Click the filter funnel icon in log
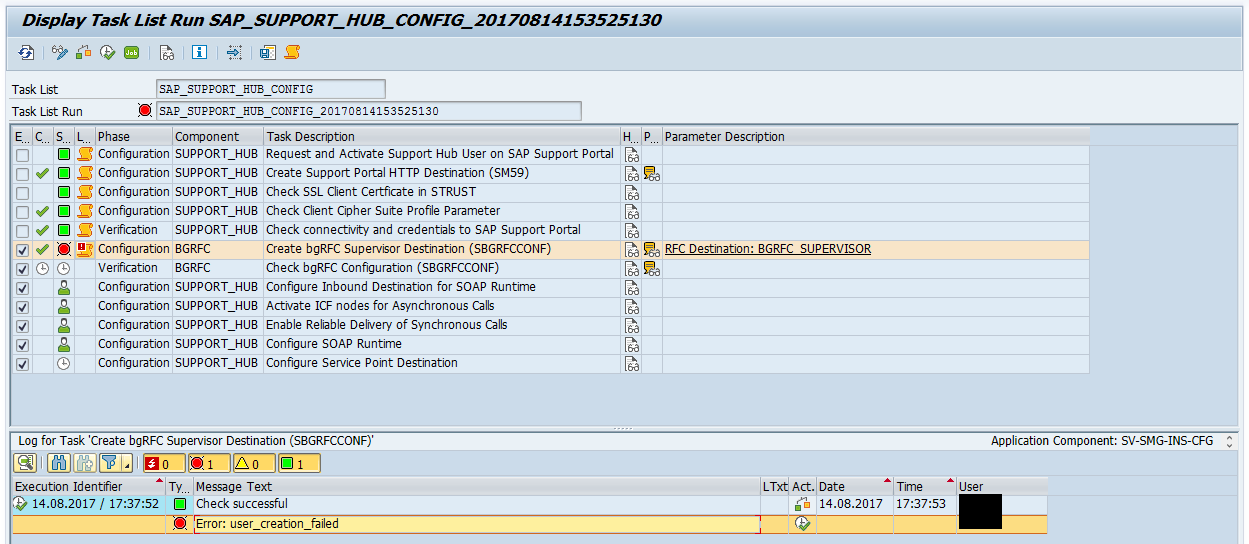1249x544 pixels. 110,463
